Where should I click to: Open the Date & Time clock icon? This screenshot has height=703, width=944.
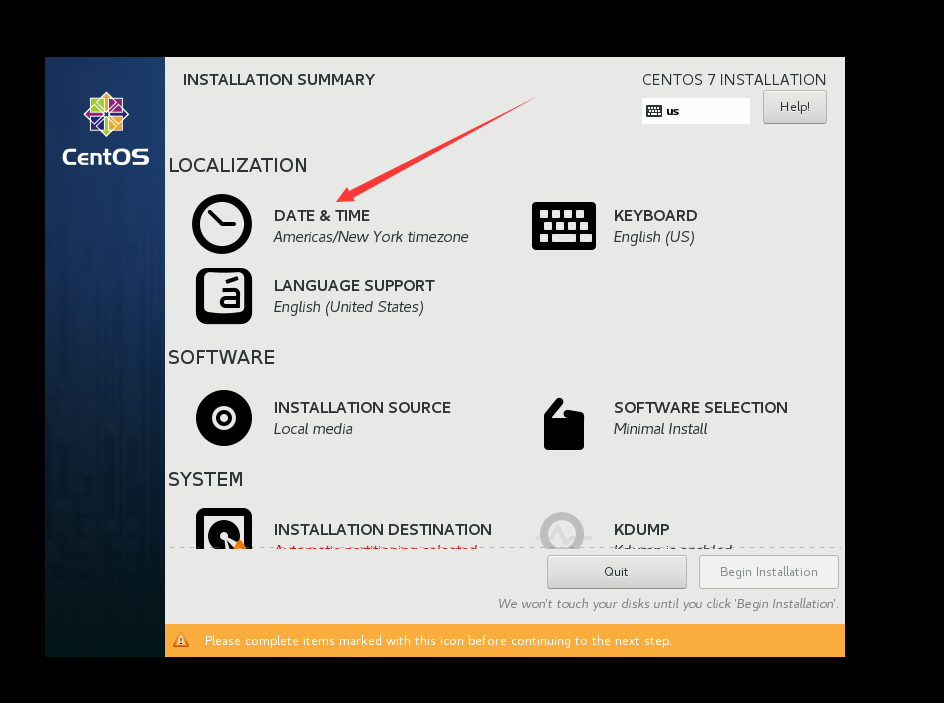222,224
